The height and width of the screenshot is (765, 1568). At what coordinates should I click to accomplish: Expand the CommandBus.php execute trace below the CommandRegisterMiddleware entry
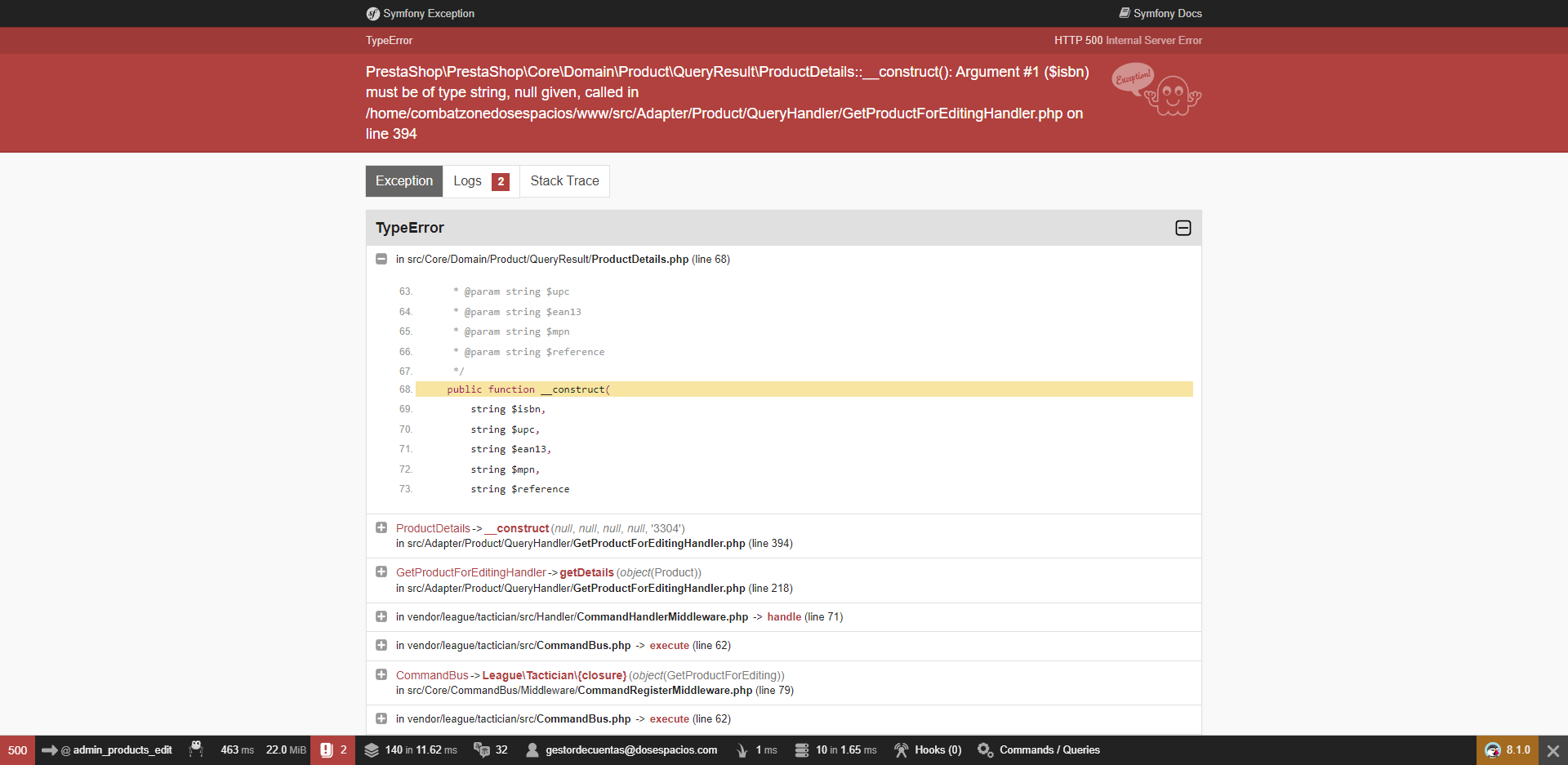click(381, 718)
